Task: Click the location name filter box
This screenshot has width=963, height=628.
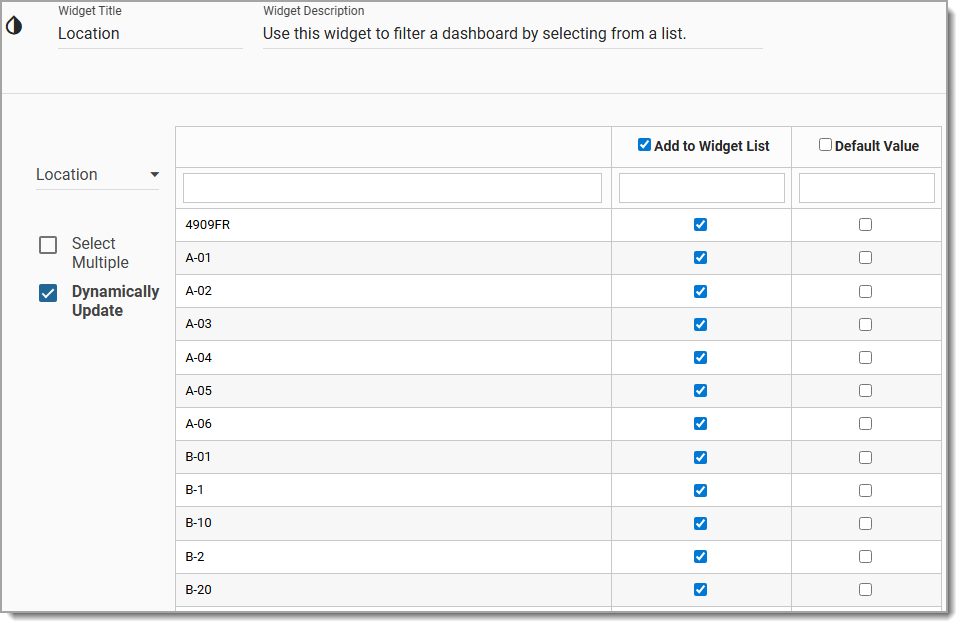Action: click(x=392, y=187)
